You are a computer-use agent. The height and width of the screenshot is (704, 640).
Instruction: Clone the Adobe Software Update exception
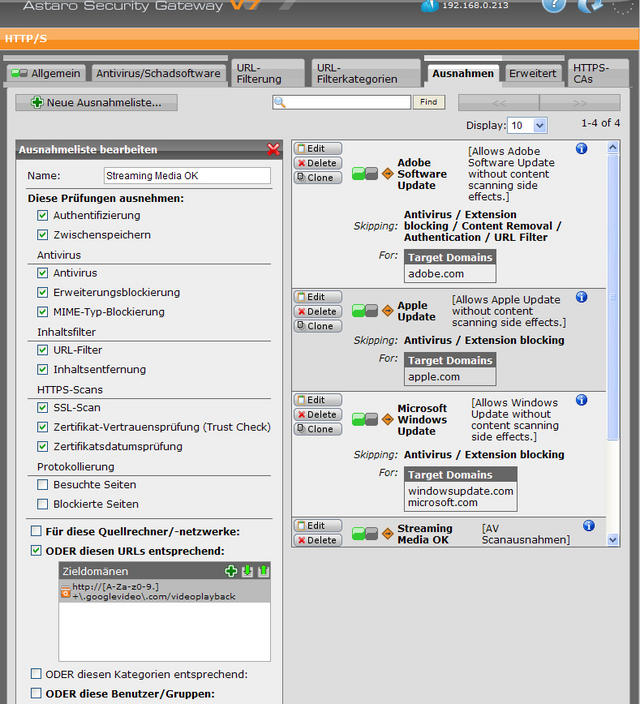click(x=318, y=177)
